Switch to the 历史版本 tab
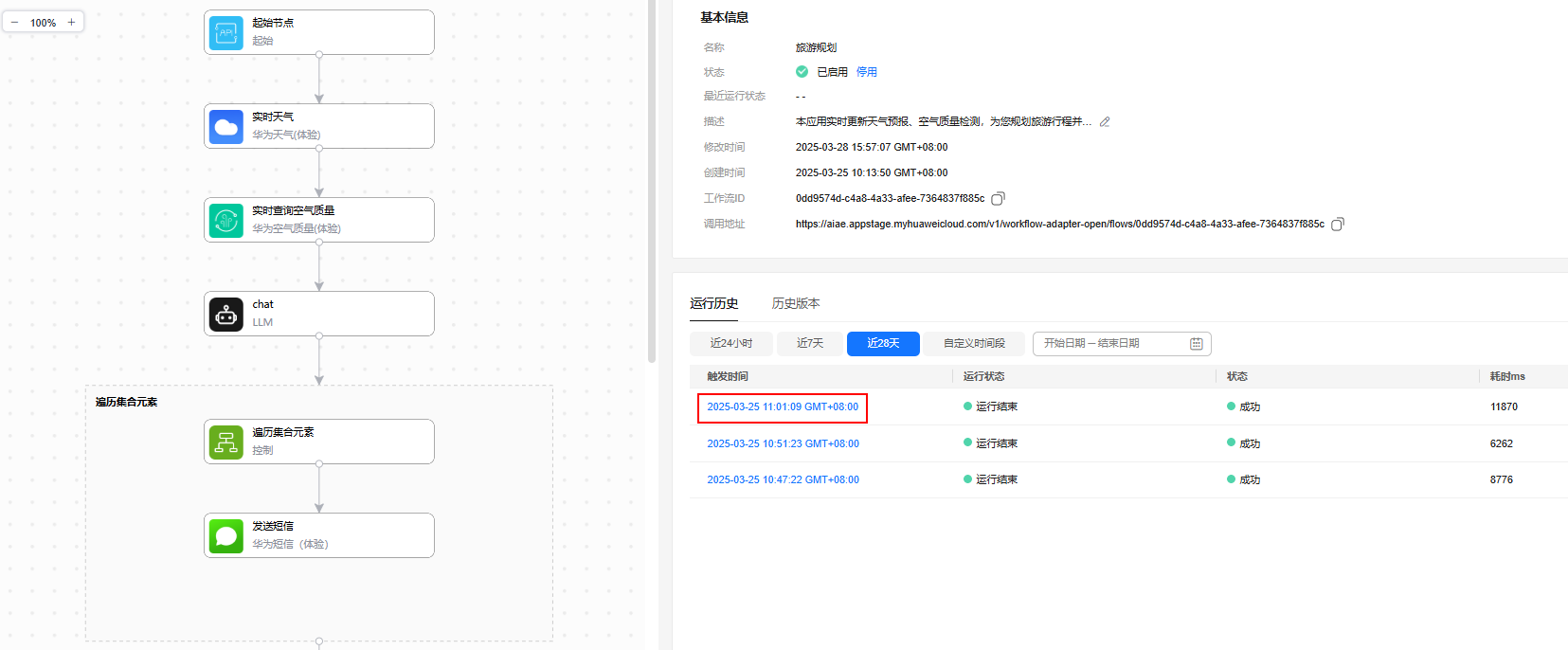 tap(795, 303)
